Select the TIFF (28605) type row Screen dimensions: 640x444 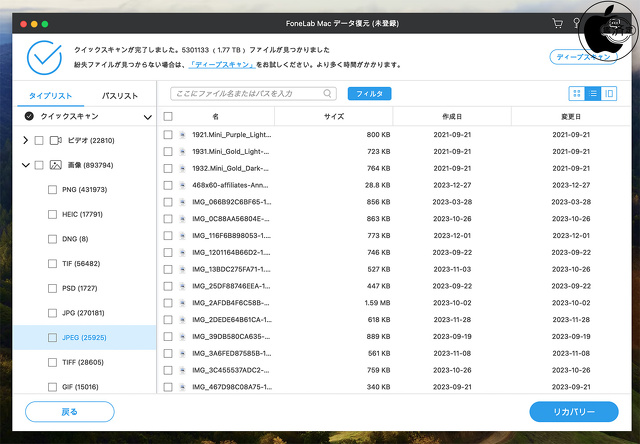[84, 362]
